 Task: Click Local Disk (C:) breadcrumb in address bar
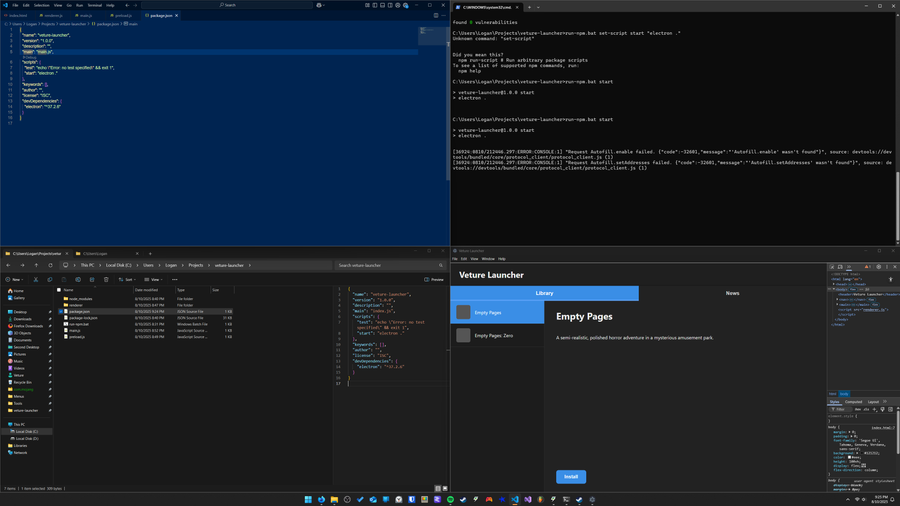pyautogui.click(x=118, y=265)
